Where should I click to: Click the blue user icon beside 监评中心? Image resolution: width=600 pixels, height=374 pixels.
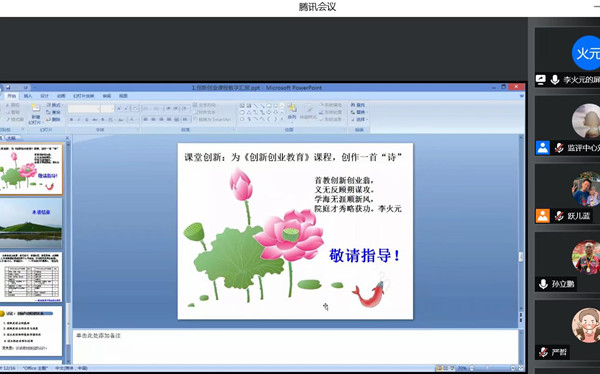[x=543, y=148]
